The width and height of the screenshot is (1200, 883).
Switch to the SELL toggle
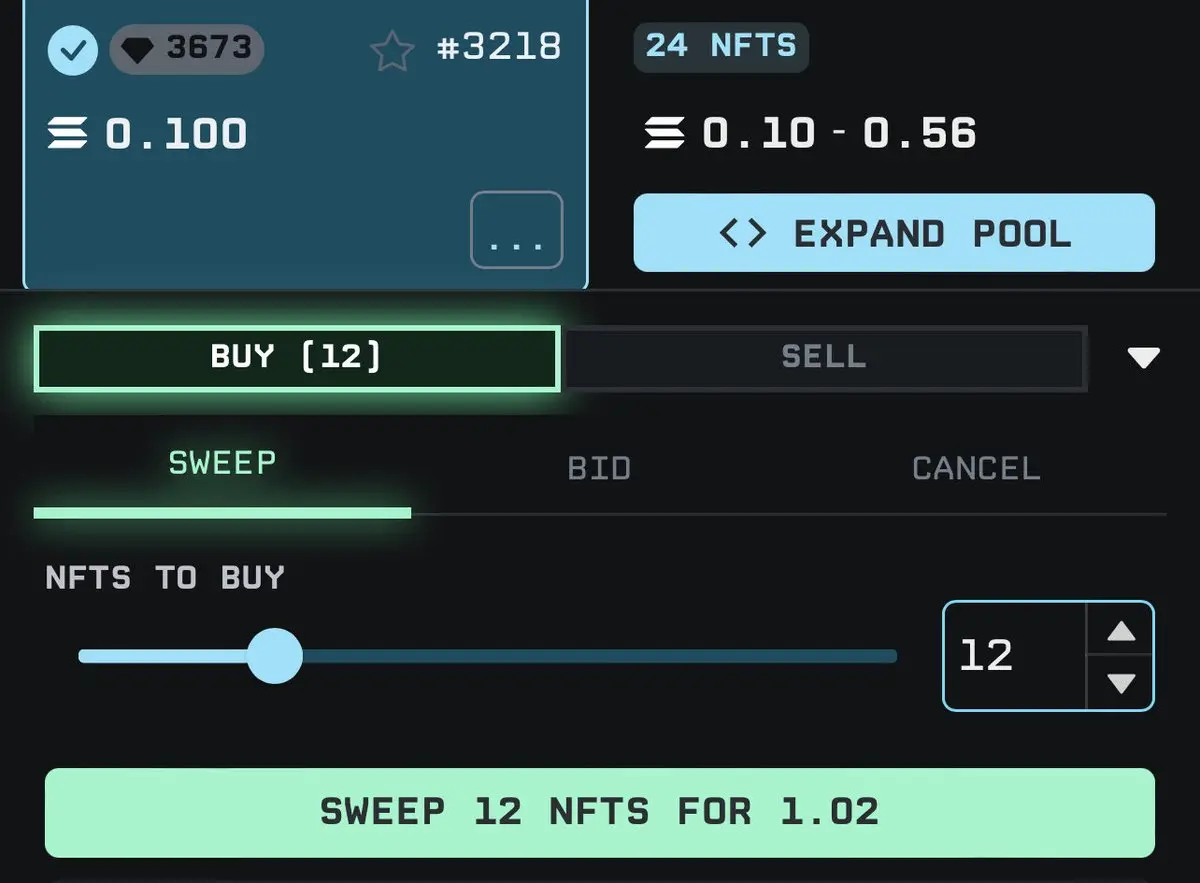click(824, 357)
